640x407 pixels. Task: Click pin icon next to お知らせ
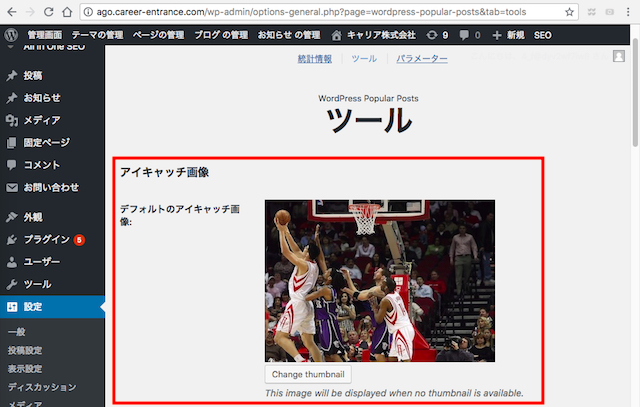click(12, 98)
